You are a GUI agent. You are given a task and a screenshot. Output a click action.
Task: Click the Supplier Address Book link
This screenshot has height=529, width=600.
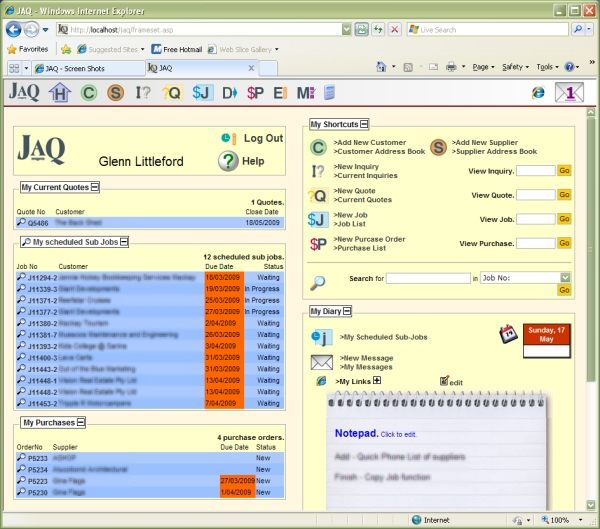[x=494, y=152]
